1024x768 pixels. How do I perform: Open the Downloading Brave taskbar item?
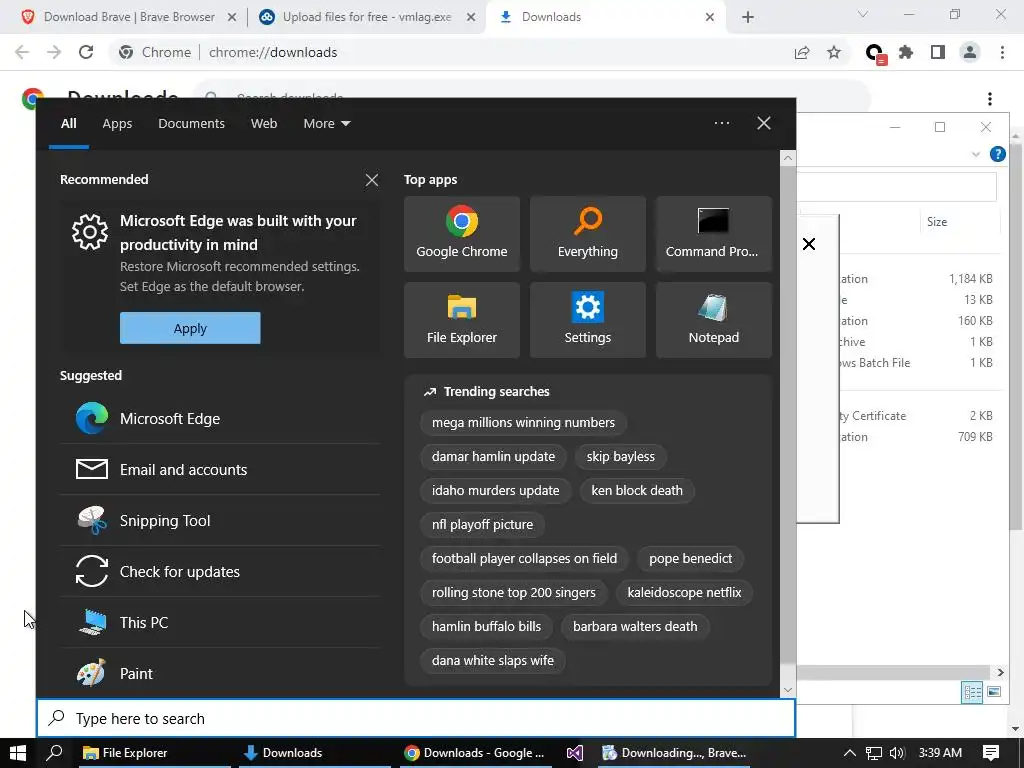tap(674, 753)
